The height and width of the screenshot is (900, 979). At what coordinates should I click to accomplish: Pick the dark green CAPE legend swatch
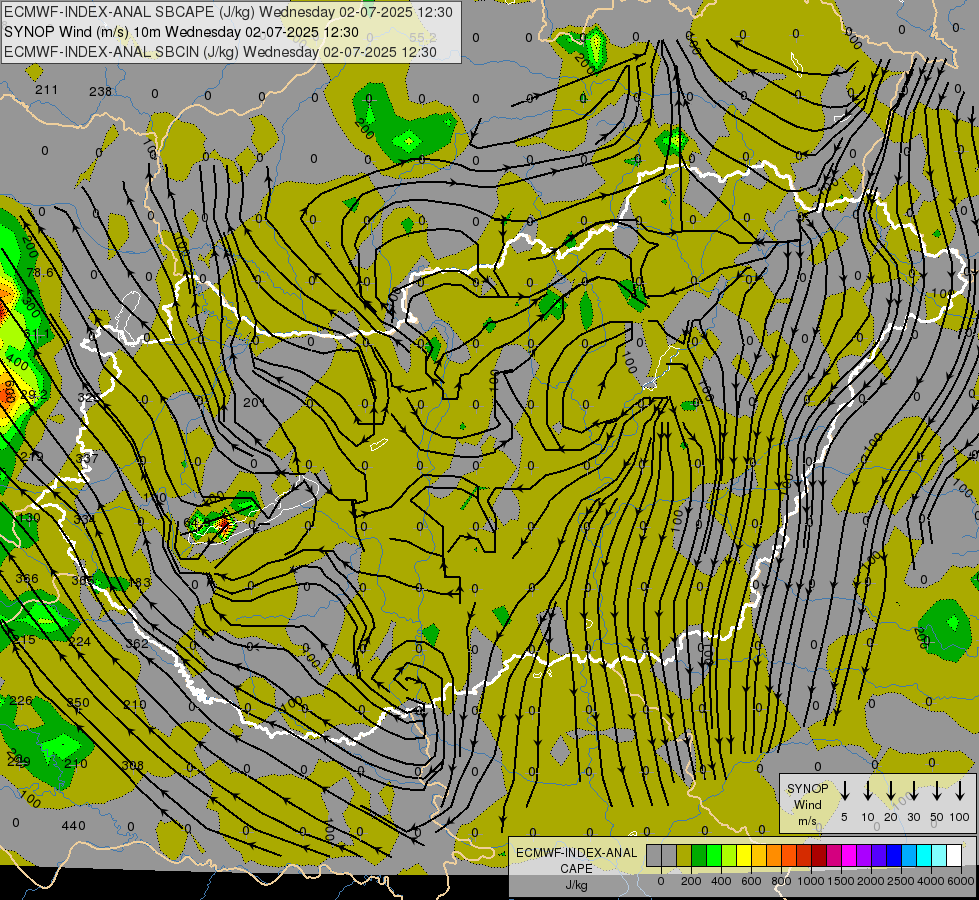click(x=699, y=855)
